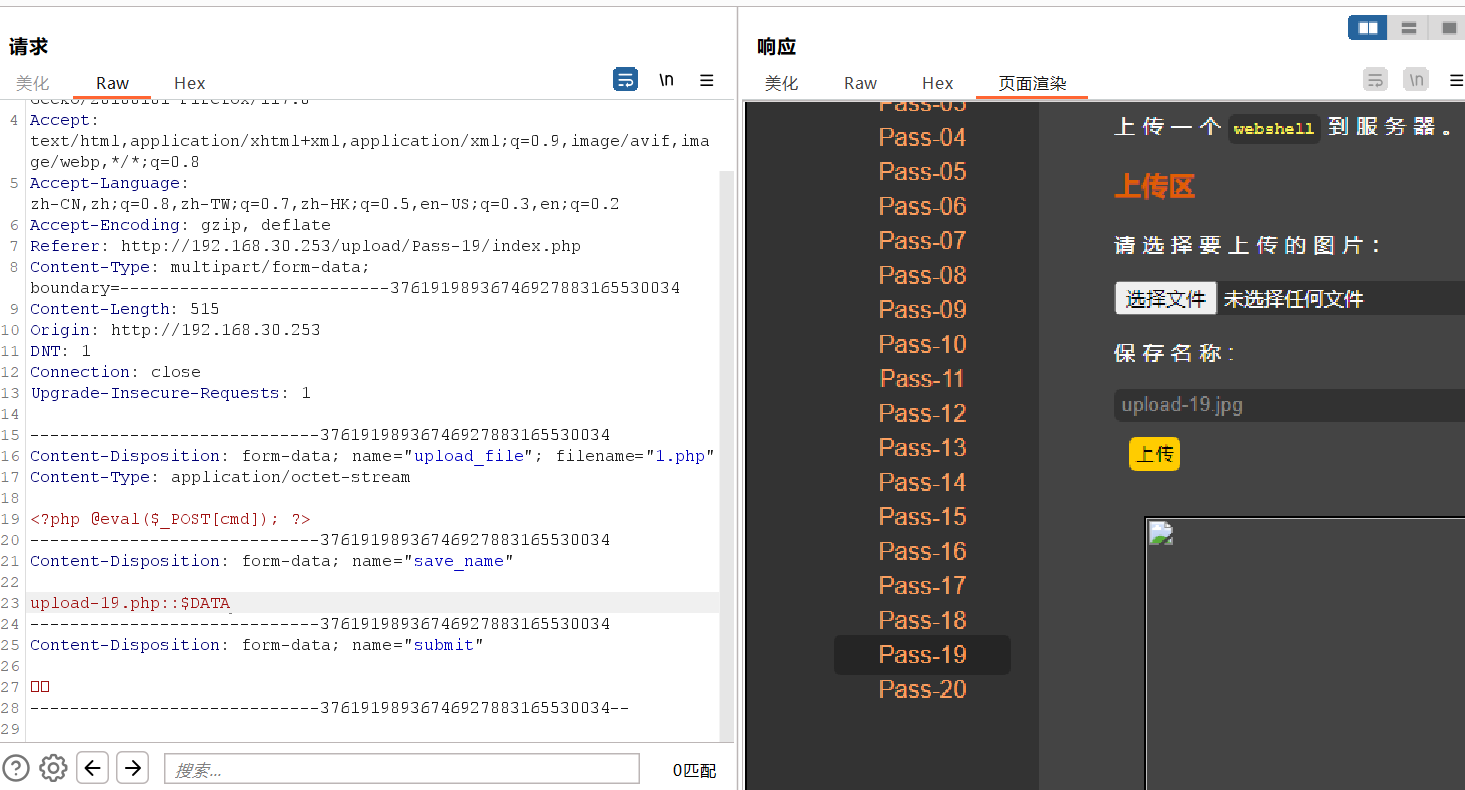Click the 上传 upload button
1465x790 pixels.
point(1154,454)
